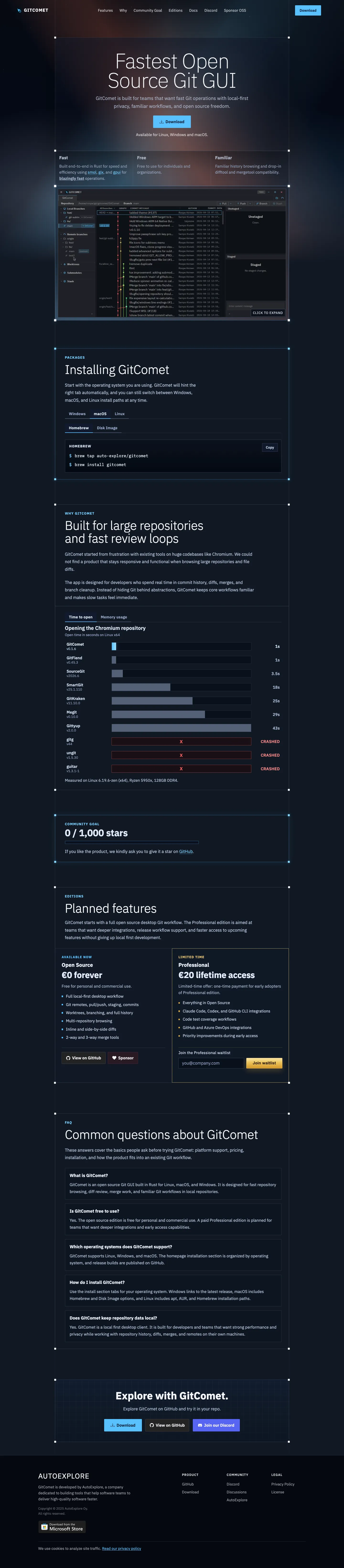This screenshot has width=344, height=1568.
Task: Click the bottom Download button beside View on GitHub
Action: tap(123, 1425)
